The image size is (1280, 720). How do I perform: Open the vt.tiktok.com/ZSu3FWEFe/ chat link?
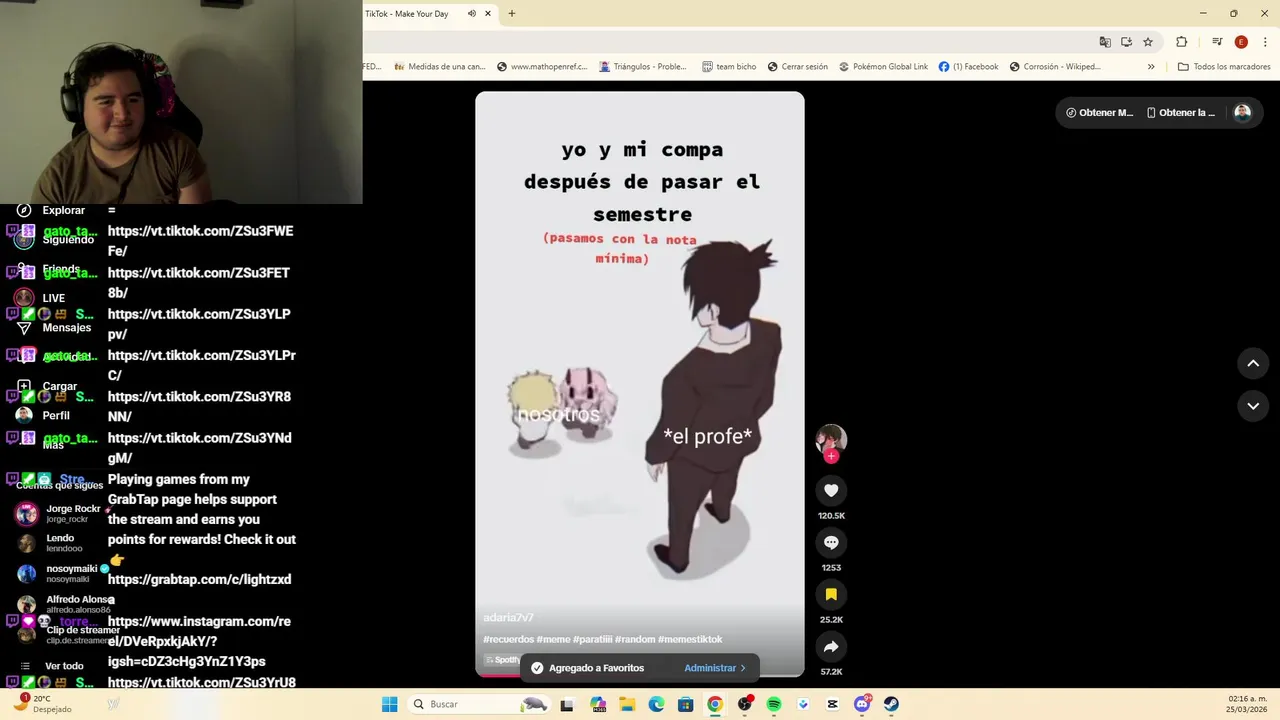[200, 241]
